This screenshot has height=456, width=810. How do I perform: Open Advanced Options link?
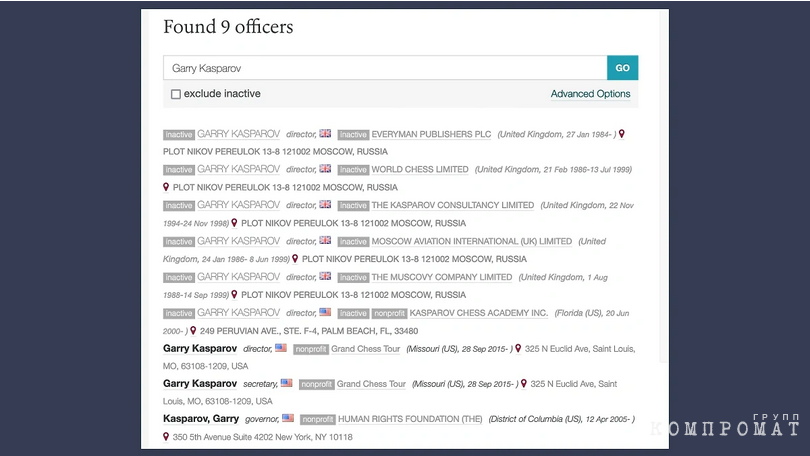click(x=590, y=94)
